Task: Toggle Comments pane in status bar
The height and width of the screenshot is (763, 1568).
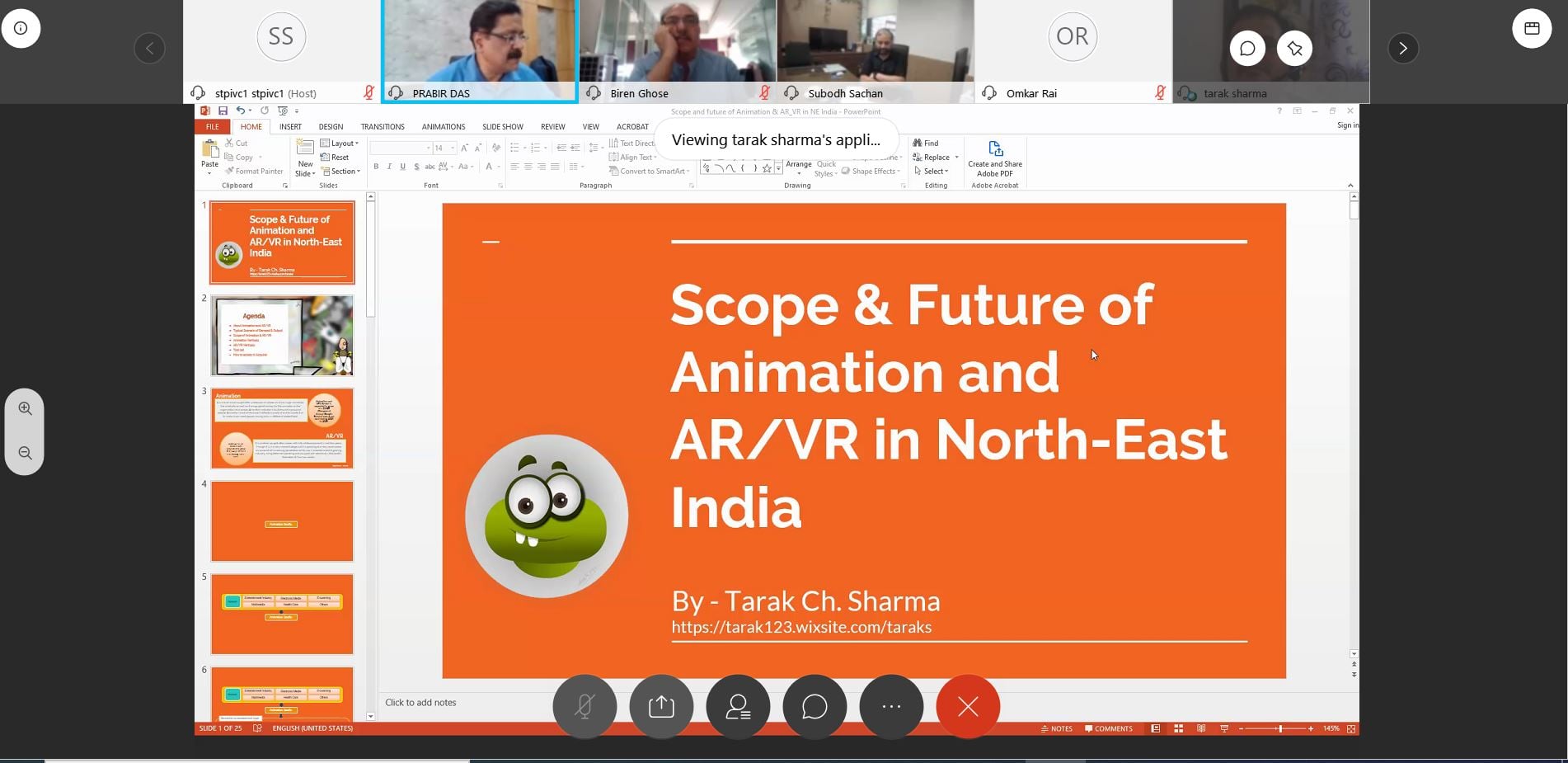Action: pos(1109,729)
